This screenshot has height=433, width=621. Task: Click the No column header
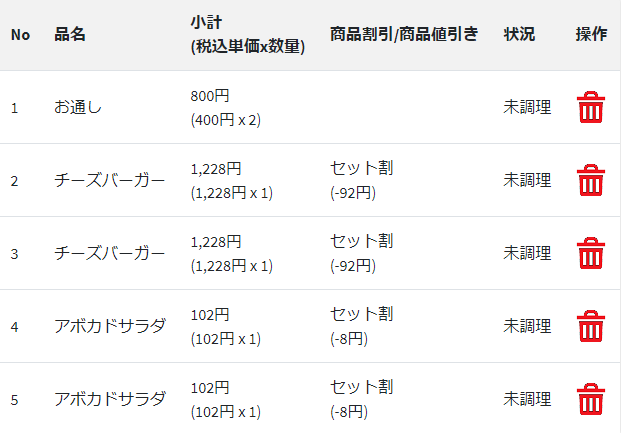point(20,35)
